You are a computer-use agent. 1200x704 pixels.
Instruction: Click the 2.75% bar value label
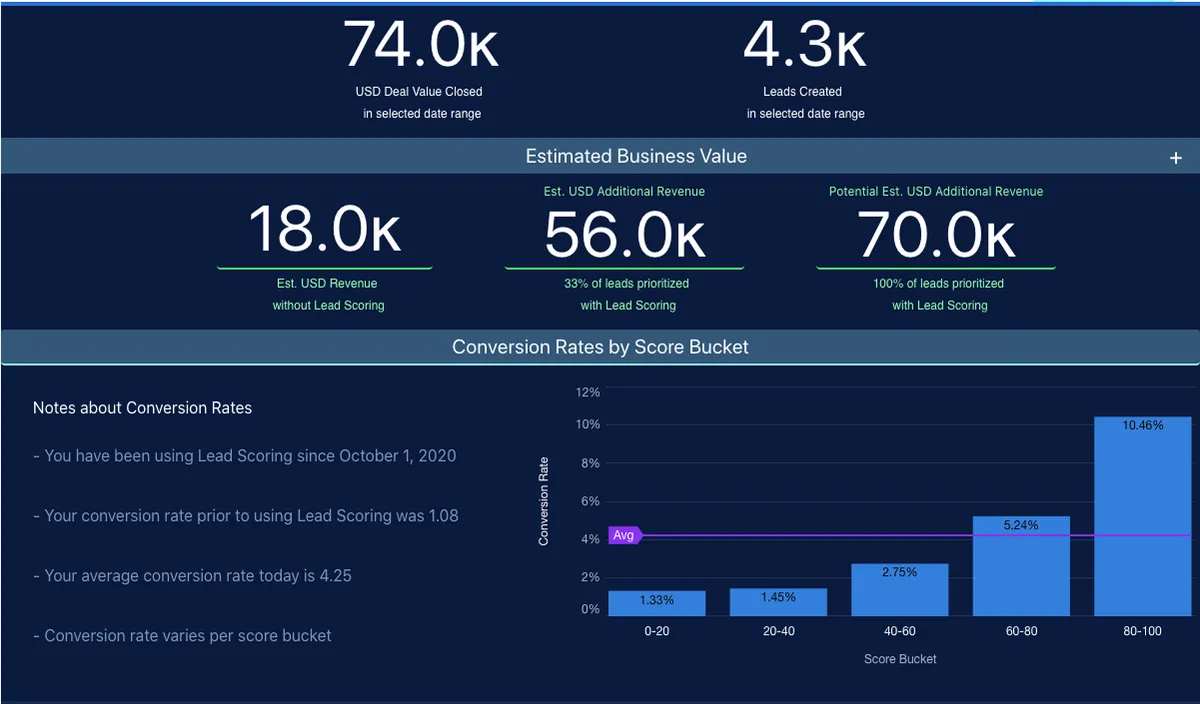coord(900,573)
